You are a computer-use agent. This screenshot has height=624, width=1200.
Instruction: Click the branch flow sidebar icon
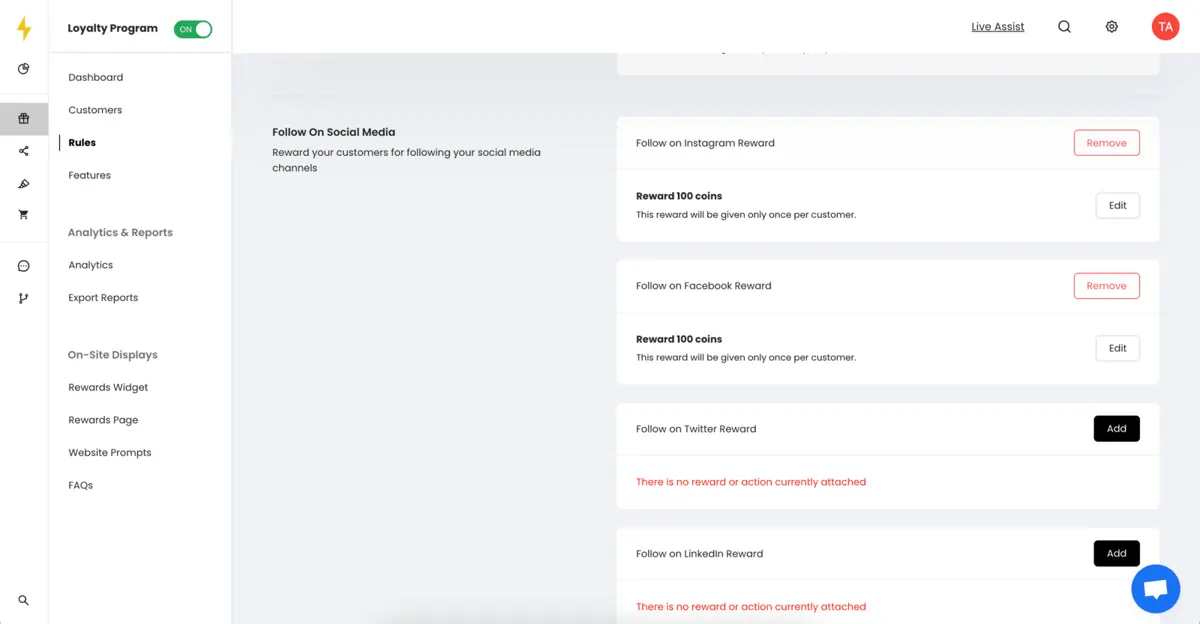(24, 298)
